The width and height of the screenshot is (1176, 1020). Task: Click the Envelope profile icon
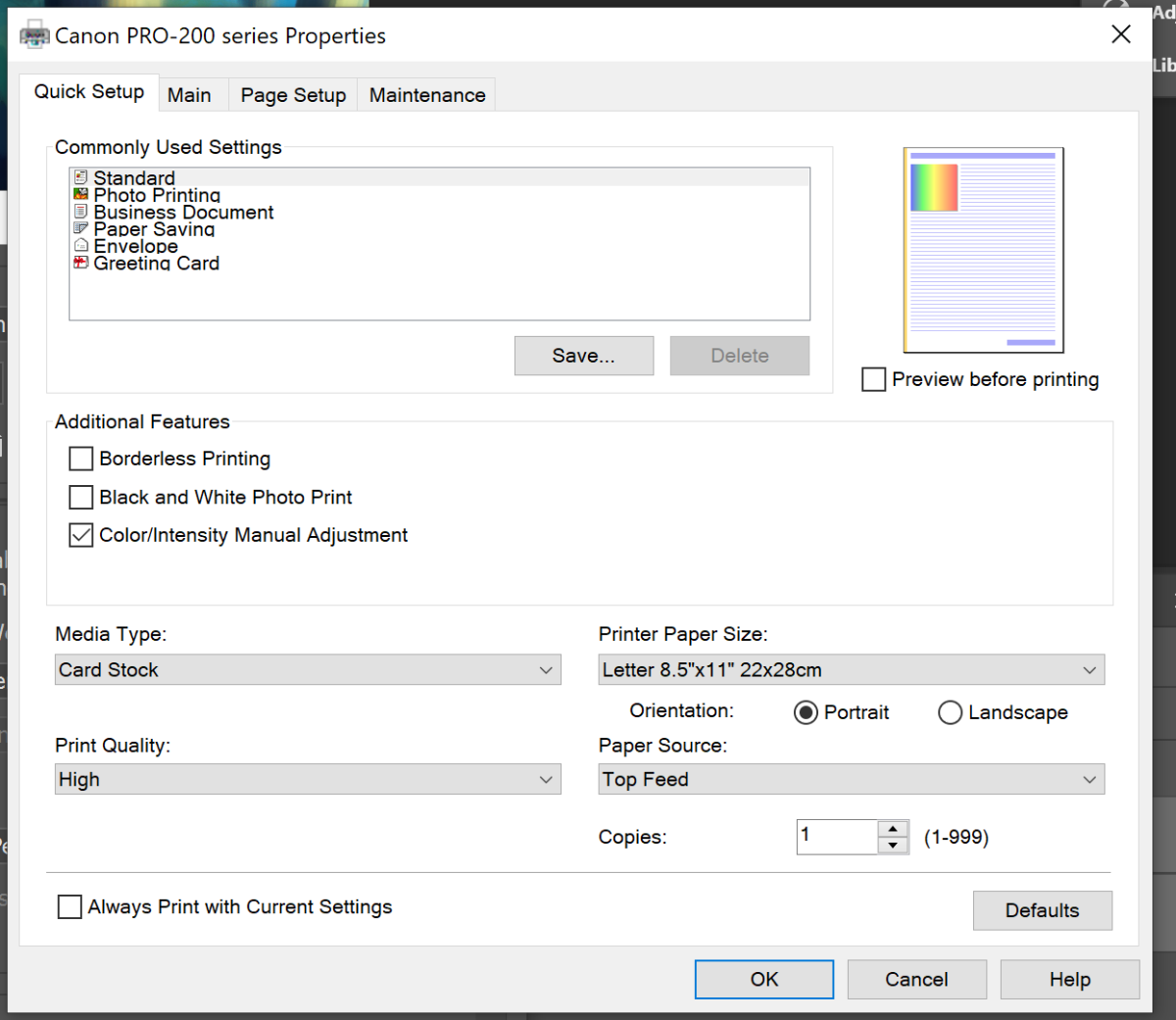[x=81, y=245]
